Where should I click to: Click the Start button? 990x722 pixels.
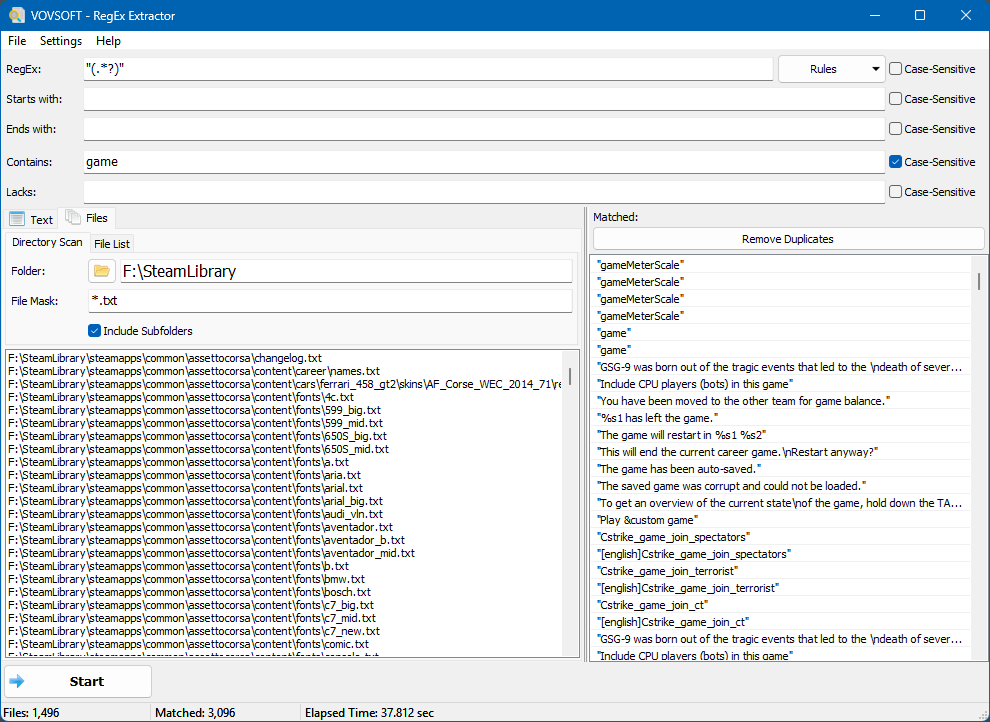click(78, 681)
